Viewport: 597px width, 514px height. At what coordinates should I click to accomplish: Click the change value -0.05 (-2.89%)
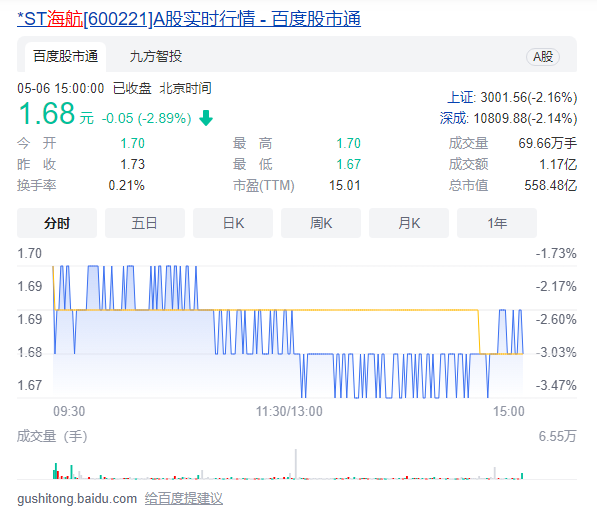pos(146,118)
